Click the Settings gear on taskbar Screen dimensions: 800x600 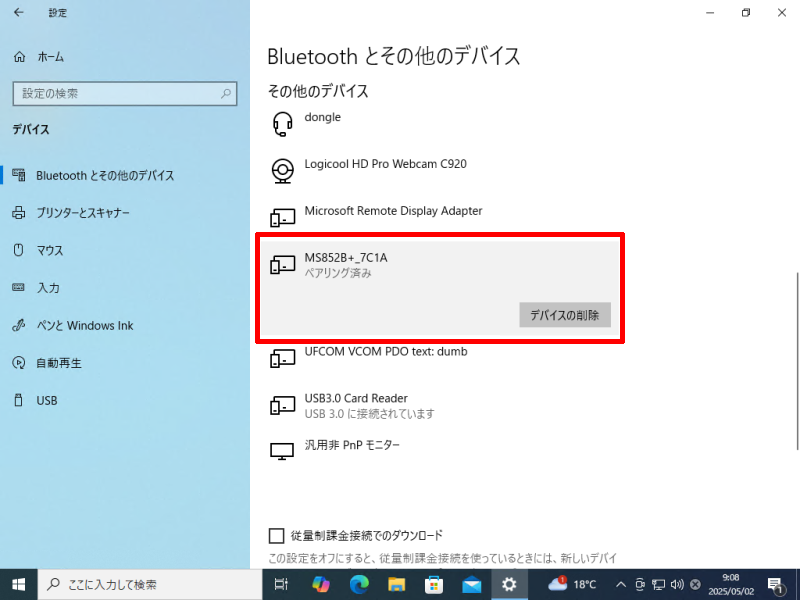coord(509,585)
